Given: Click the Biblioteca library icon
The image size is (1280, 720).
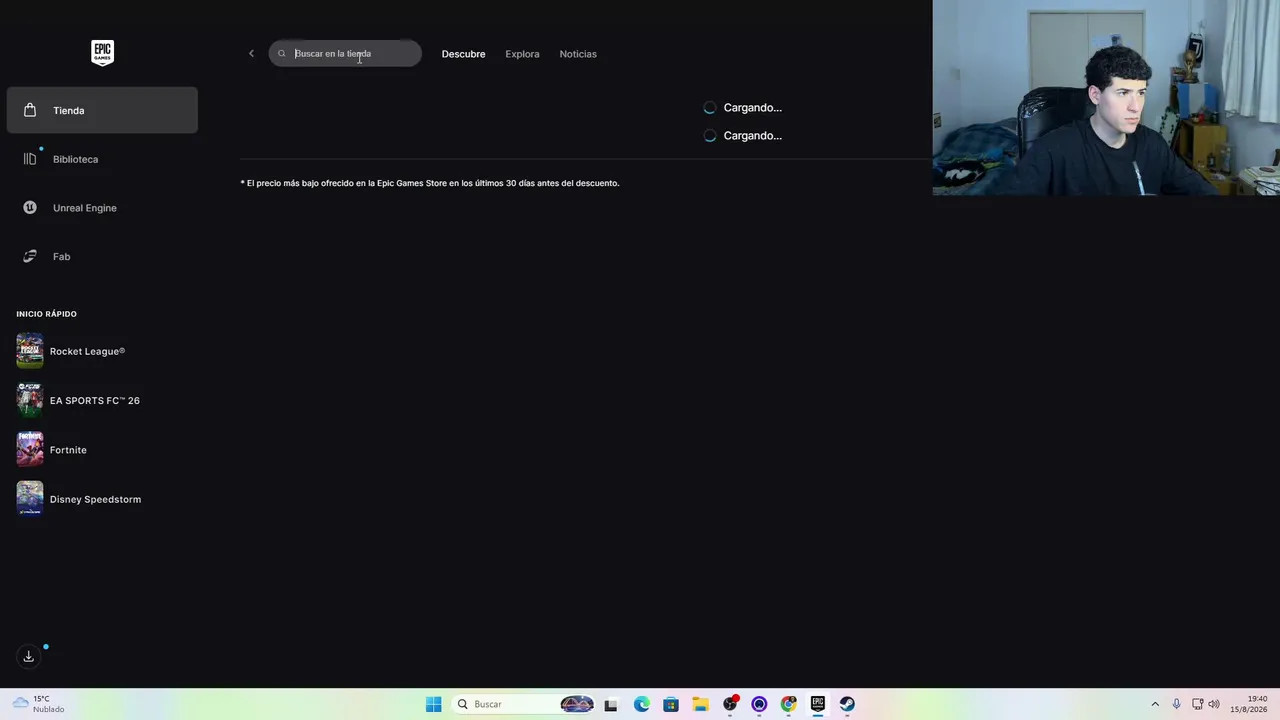Looking at the screenshot, I should pyautogui.click(x=30, y=159).
